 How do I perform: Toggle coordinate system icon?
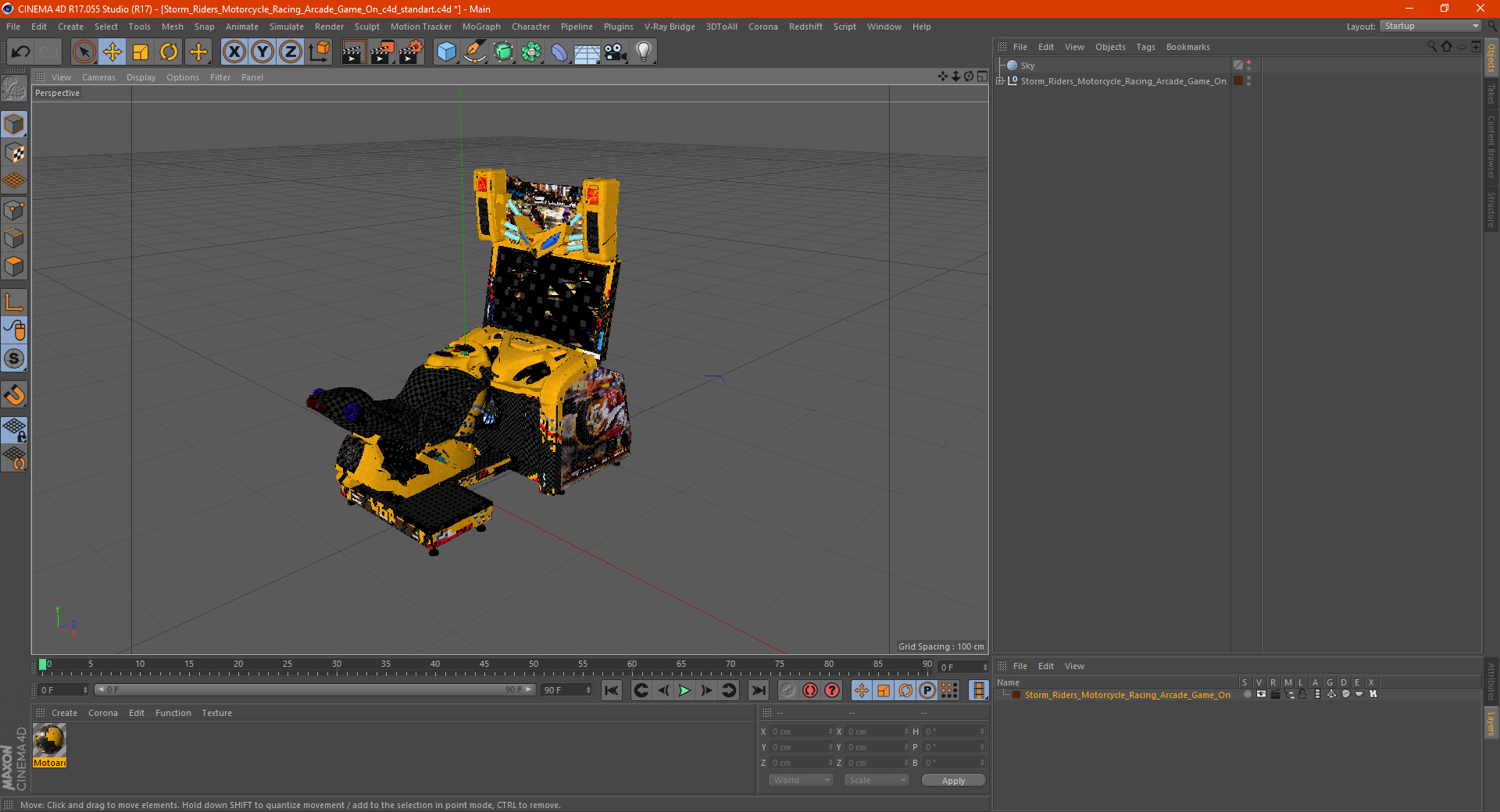(x=319, y=52)
